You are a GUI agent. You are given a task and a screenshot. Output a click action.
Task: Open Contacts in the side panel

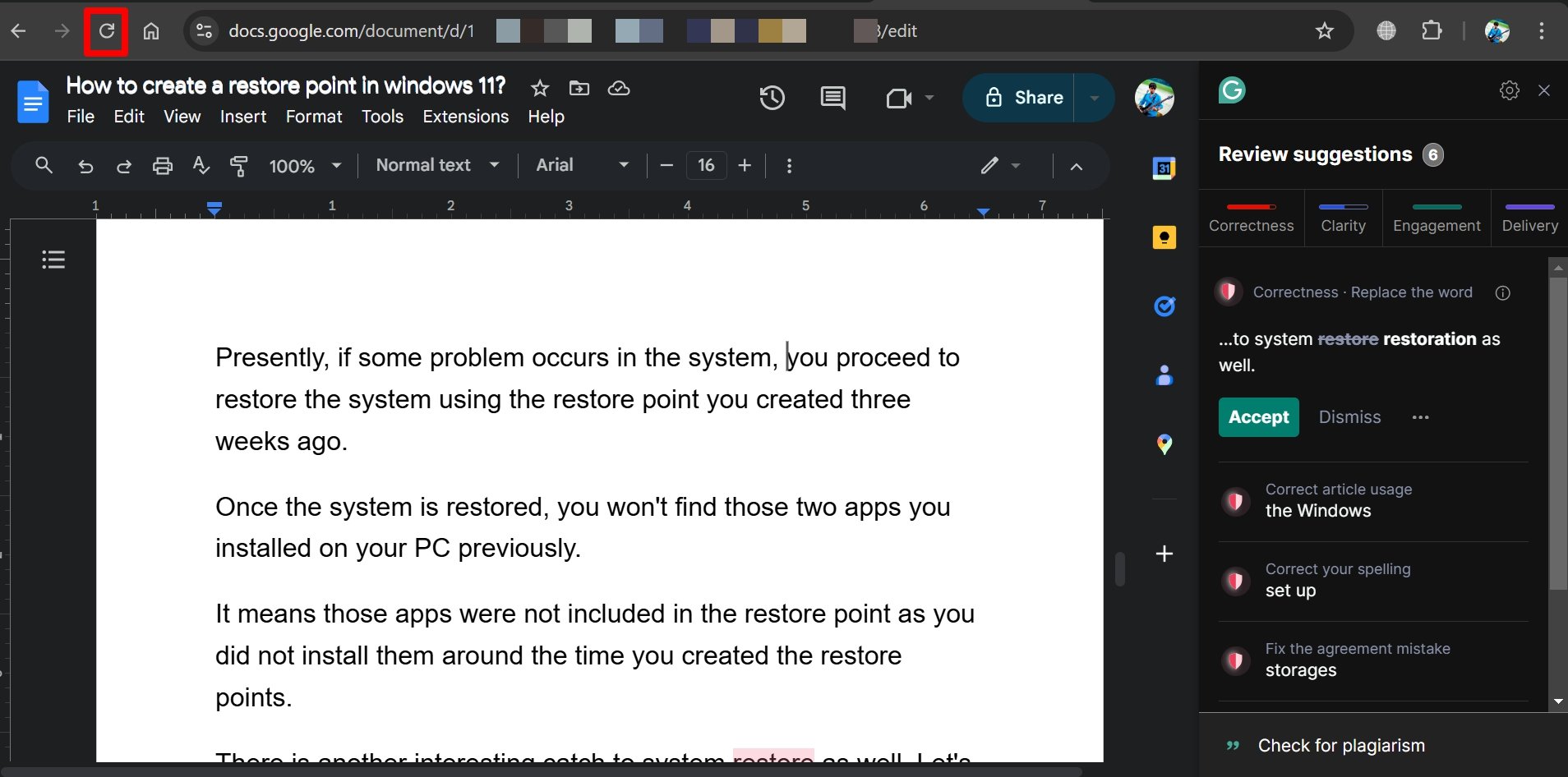click(1164, 375)
